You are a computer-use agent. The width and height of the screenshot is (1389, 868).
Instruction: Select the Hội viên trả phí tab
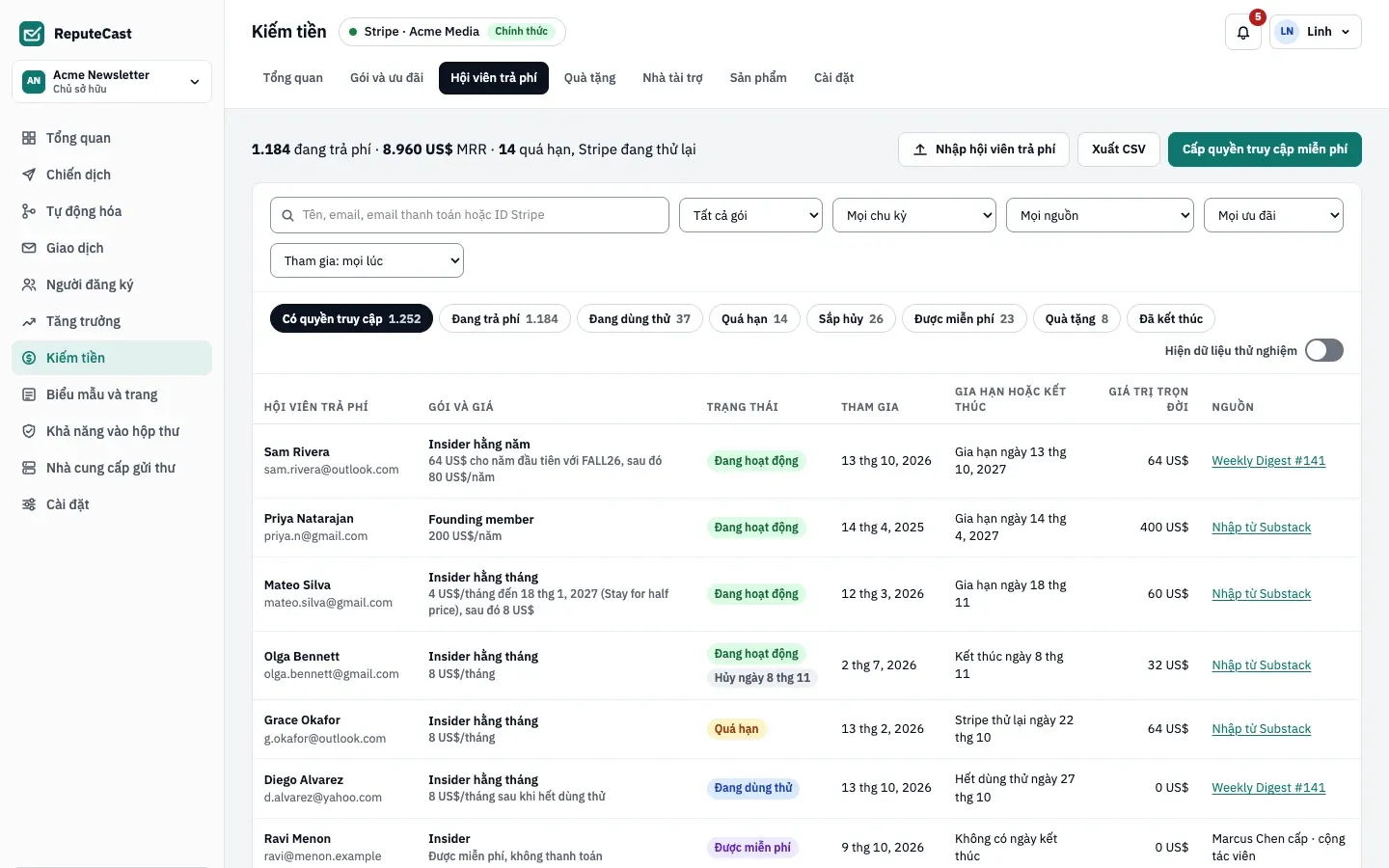[494, 78]
